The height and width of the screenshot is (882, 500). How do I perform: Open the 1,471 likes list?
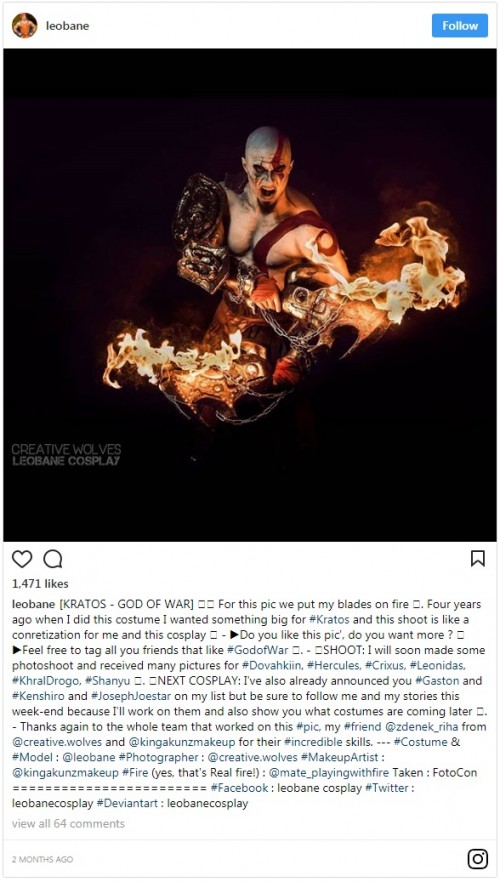(40, 584)
